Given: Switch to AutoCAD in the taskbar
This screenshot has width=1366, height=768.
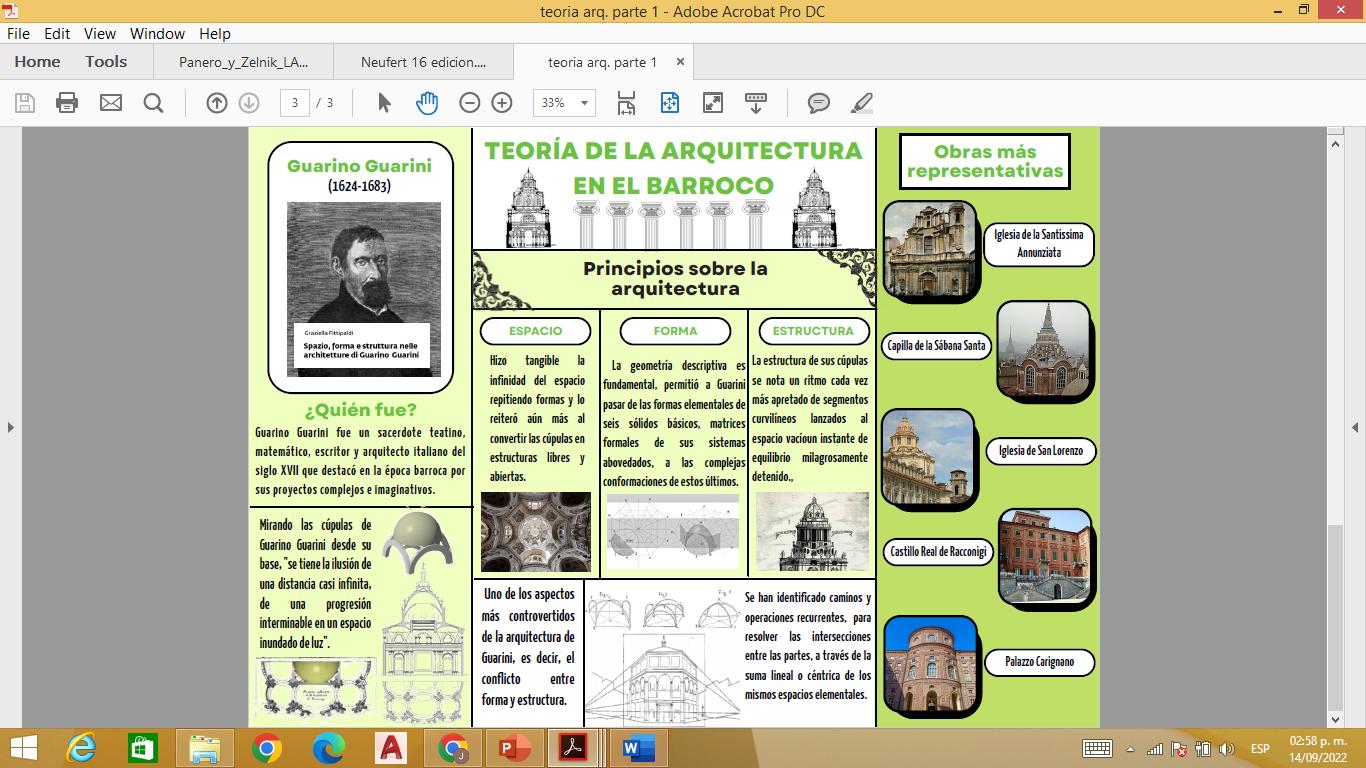Looking at the screenshot, I should (391, 748).
